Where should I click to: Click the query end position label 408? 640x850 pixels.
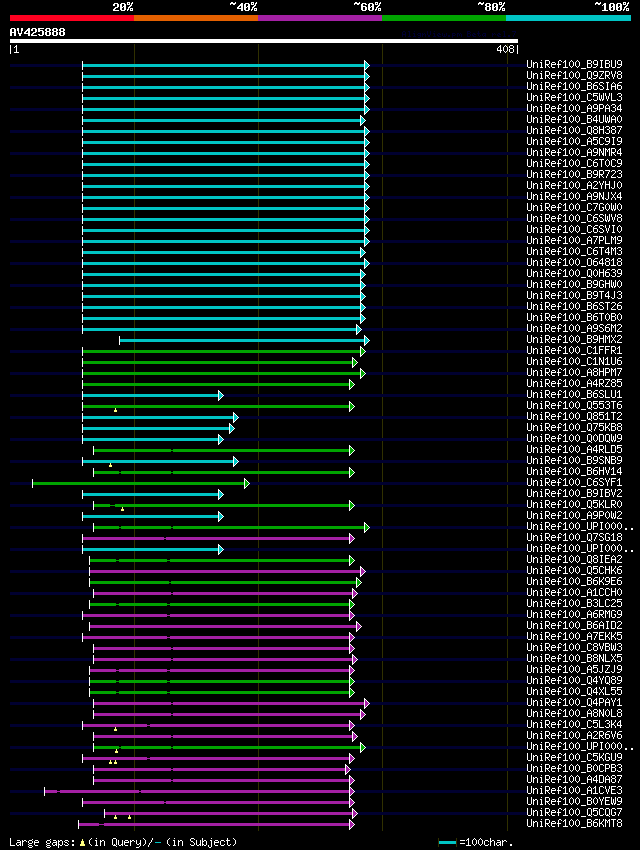(505, 49)
